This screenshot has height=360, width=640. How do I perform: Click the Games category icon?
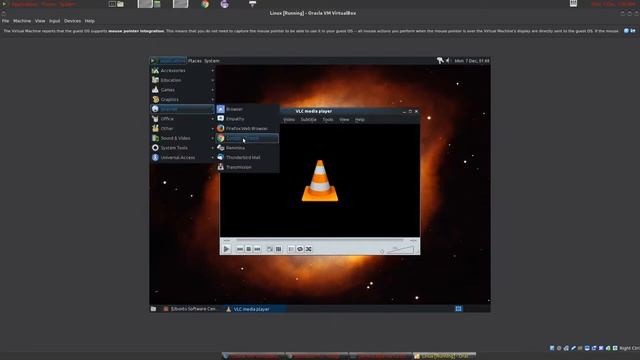[155, 89]
